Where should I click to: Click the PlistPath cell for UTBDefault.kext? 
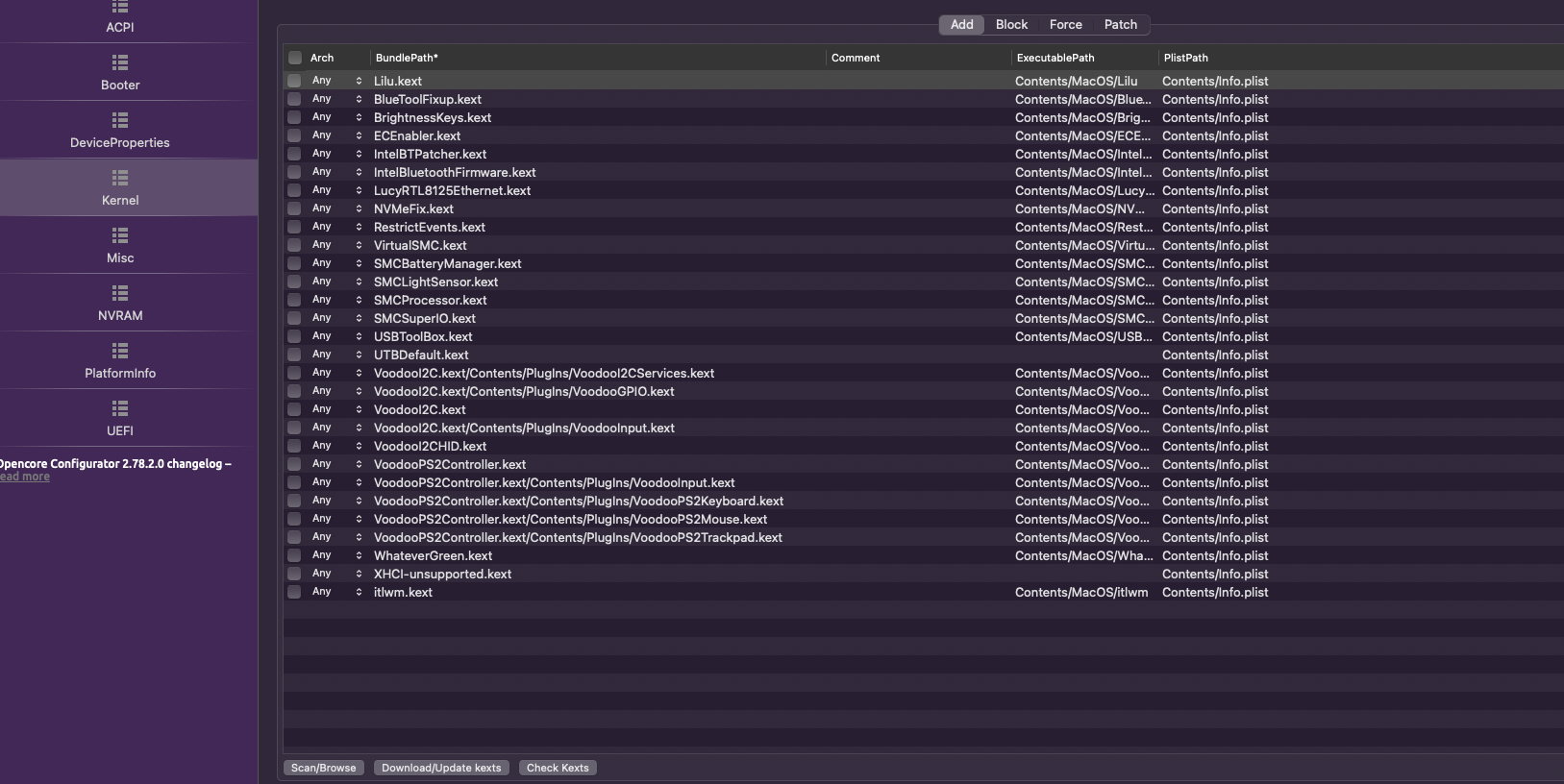tap(1215, 355)
